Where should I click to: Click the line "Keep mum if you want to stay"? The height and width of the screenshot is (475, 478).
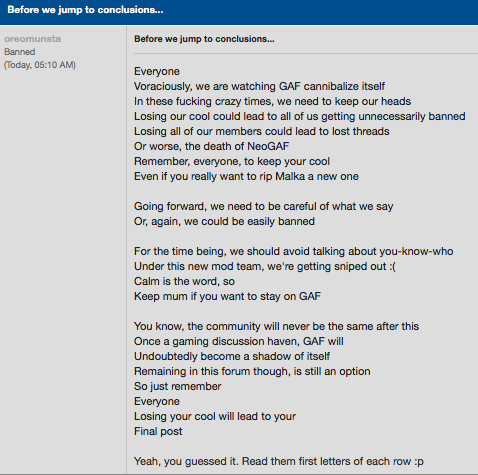coord(227,296)
